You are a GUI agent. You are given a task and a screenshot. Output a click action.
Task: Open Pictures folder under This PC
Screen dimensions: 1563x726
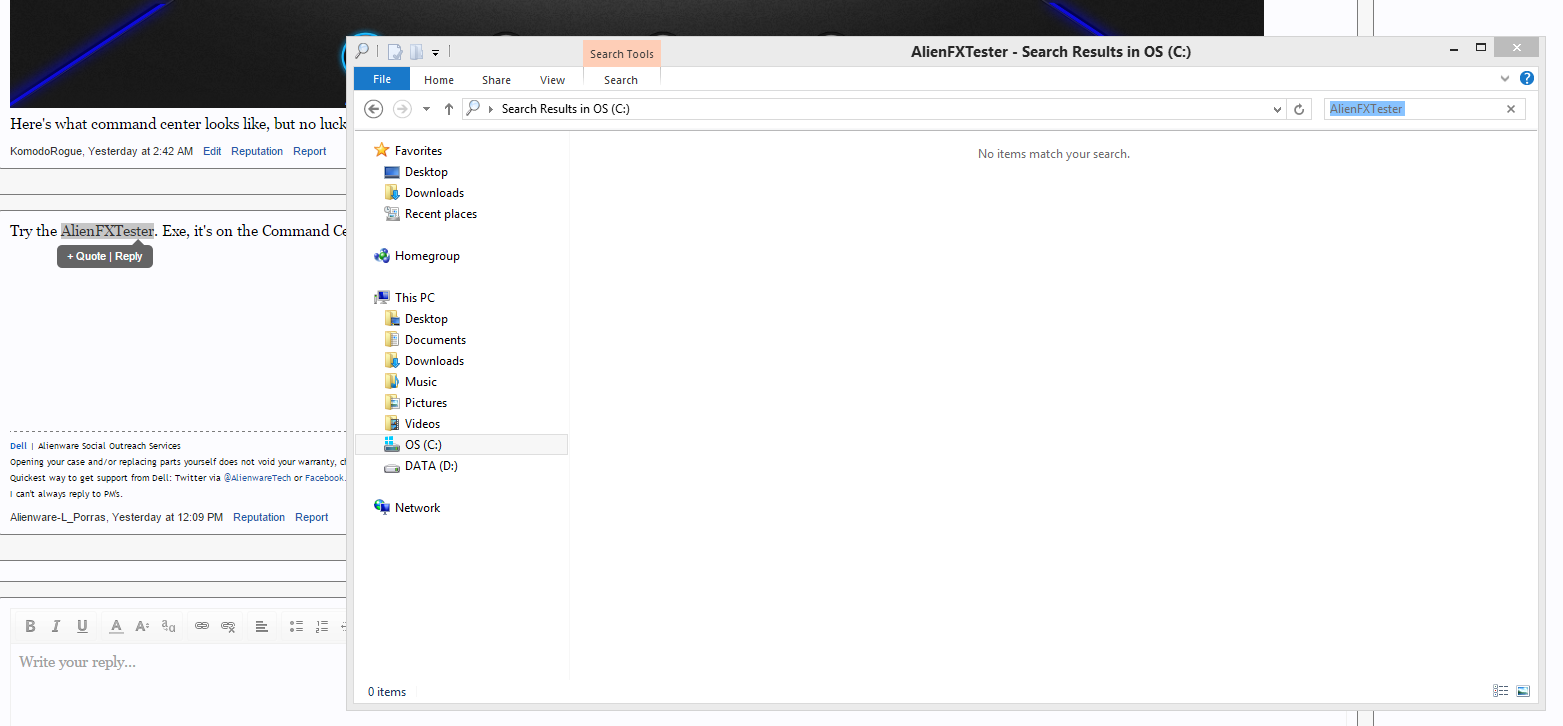point(426,403)
